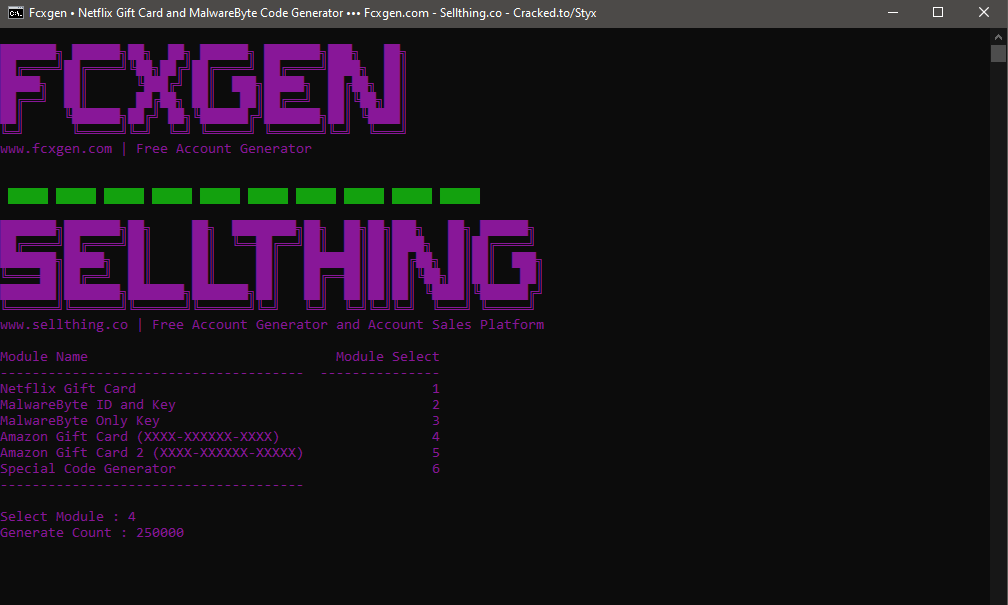Select the MalwareByte ID and Key row
Image resolution: width=1008 pixels, height=605 pixels.
click(220, 404)
